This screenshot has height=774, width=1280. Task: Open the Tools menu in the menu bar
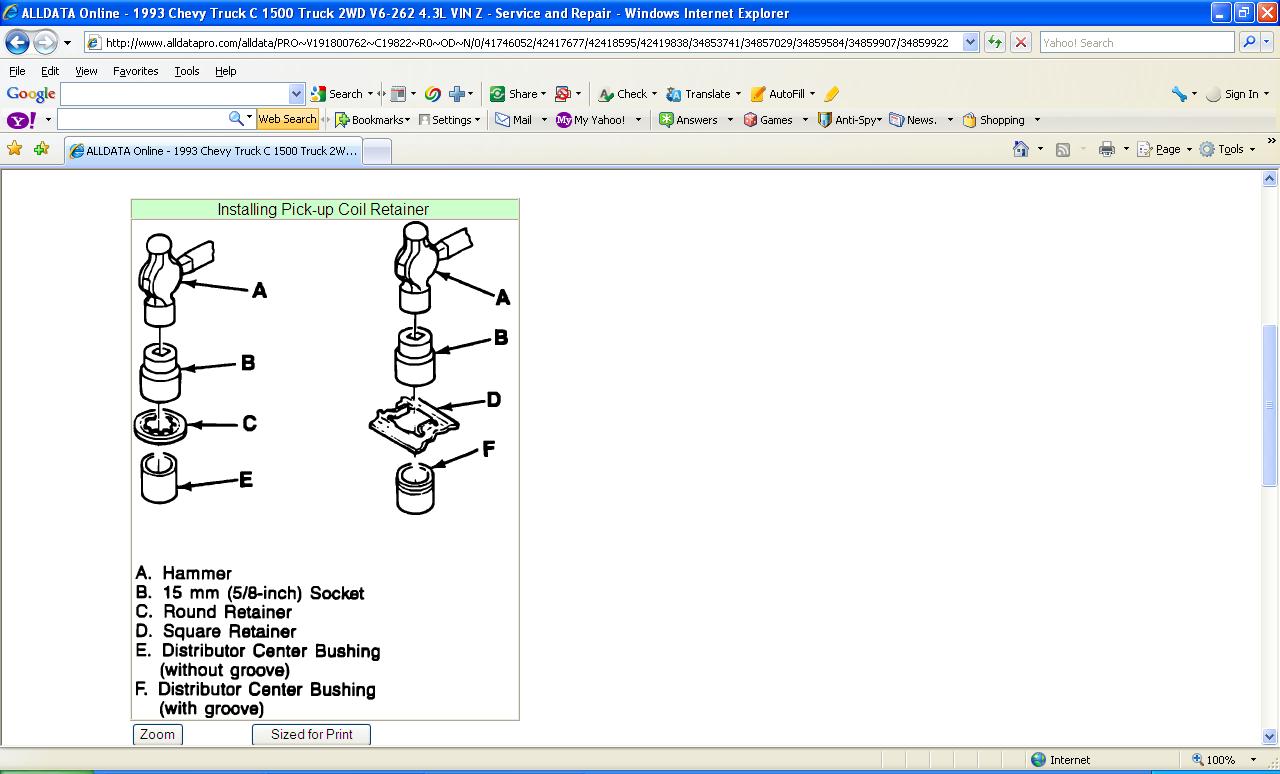pyautogui.click(x=187, y=71)
